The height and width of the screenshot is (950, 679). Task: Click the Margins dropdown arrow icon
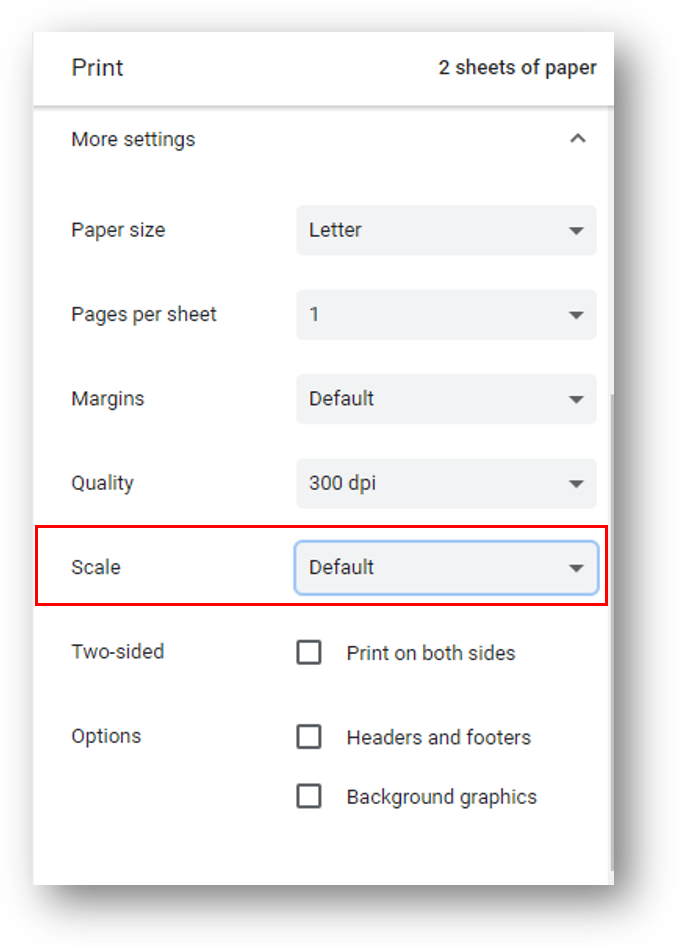pos(576,399)
